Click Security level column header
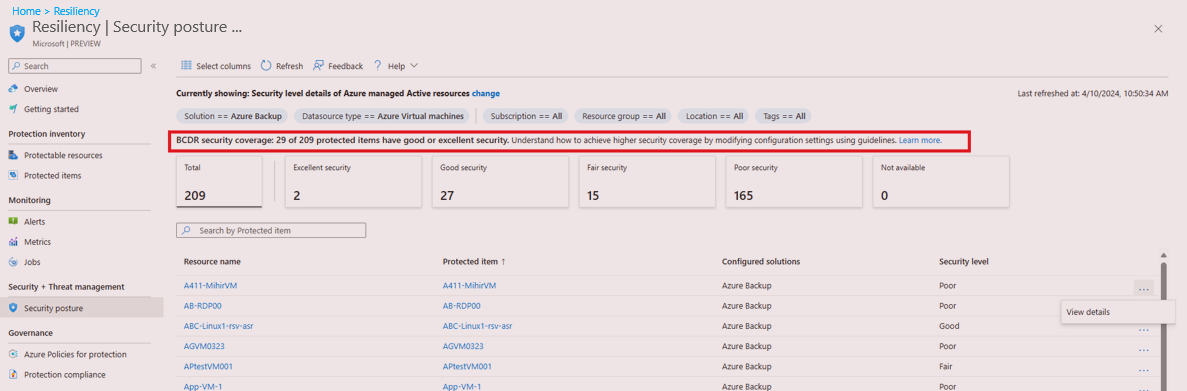The image size is (1187, 391). [964, 261]
